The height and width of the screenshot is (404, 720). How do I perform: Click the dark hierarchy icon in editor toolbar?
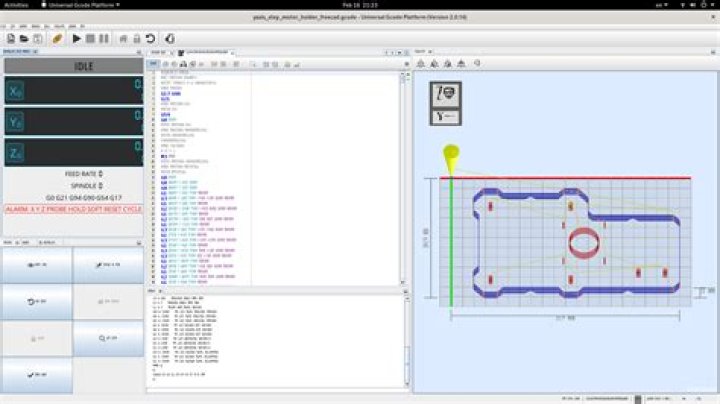tap(183, 64)
